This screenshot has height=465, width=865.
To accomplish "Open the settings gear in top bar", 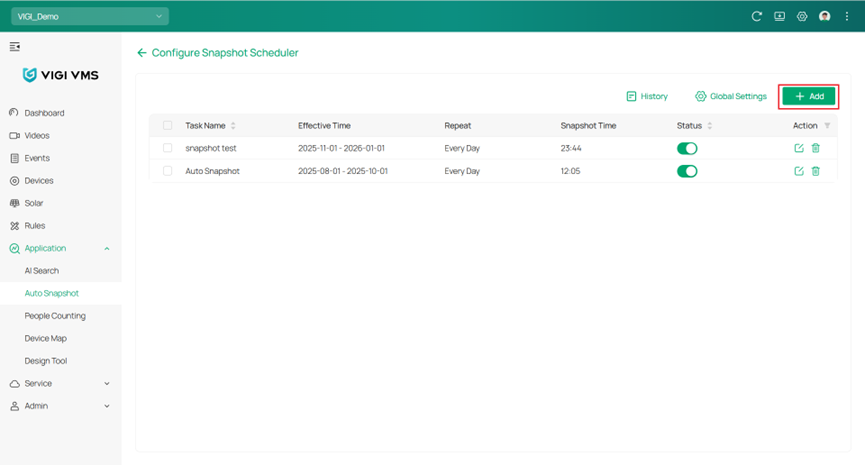I will pyautogui.click(x=802, y=17).
